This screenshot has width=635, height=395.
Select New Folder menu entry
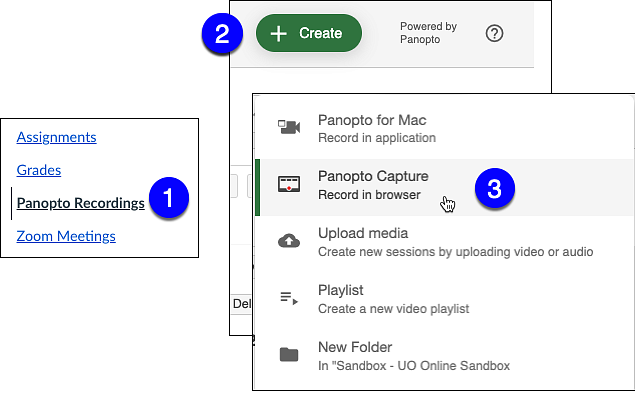coord(443,357)
